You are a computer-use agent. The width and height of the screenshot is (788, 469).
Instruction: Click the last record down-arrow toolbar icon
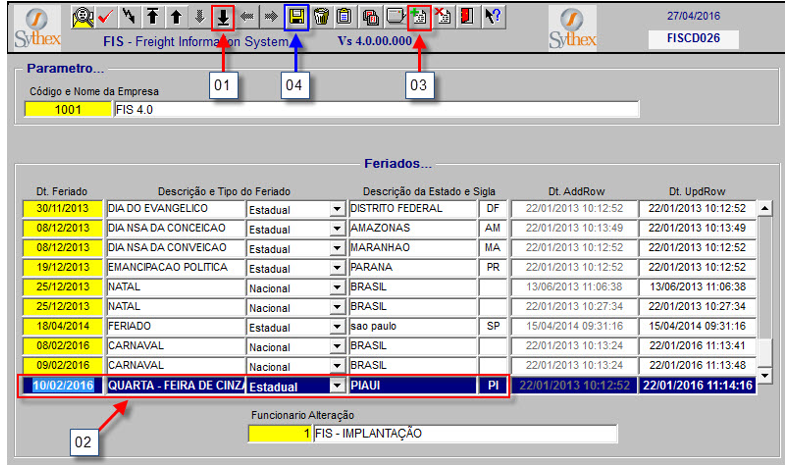click(x=224, y=17)
